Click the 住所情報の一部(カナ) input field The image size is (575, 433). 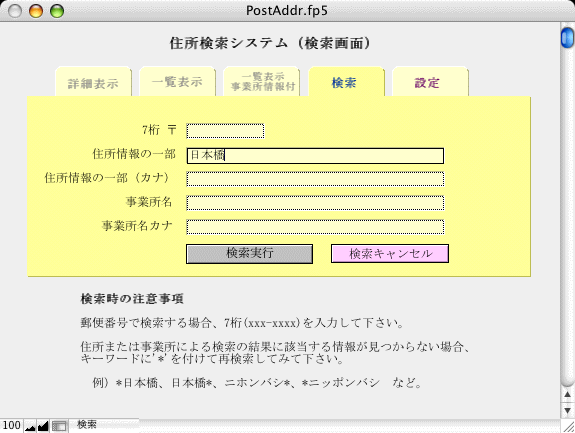coord(315,179)
